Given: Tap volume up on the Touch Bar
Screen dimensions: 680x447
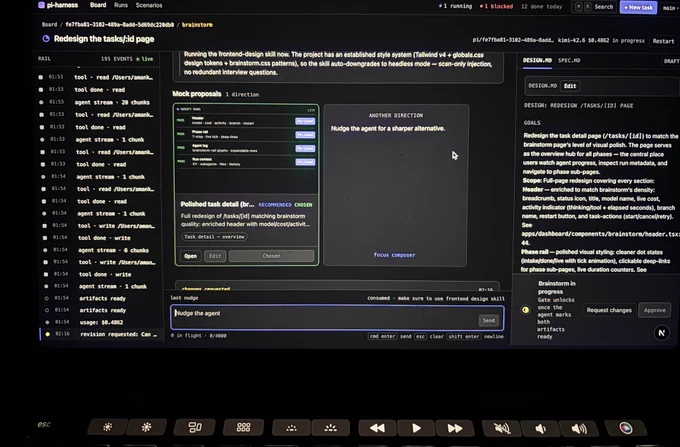Looking at the screenshot, I should coord(579,429).
